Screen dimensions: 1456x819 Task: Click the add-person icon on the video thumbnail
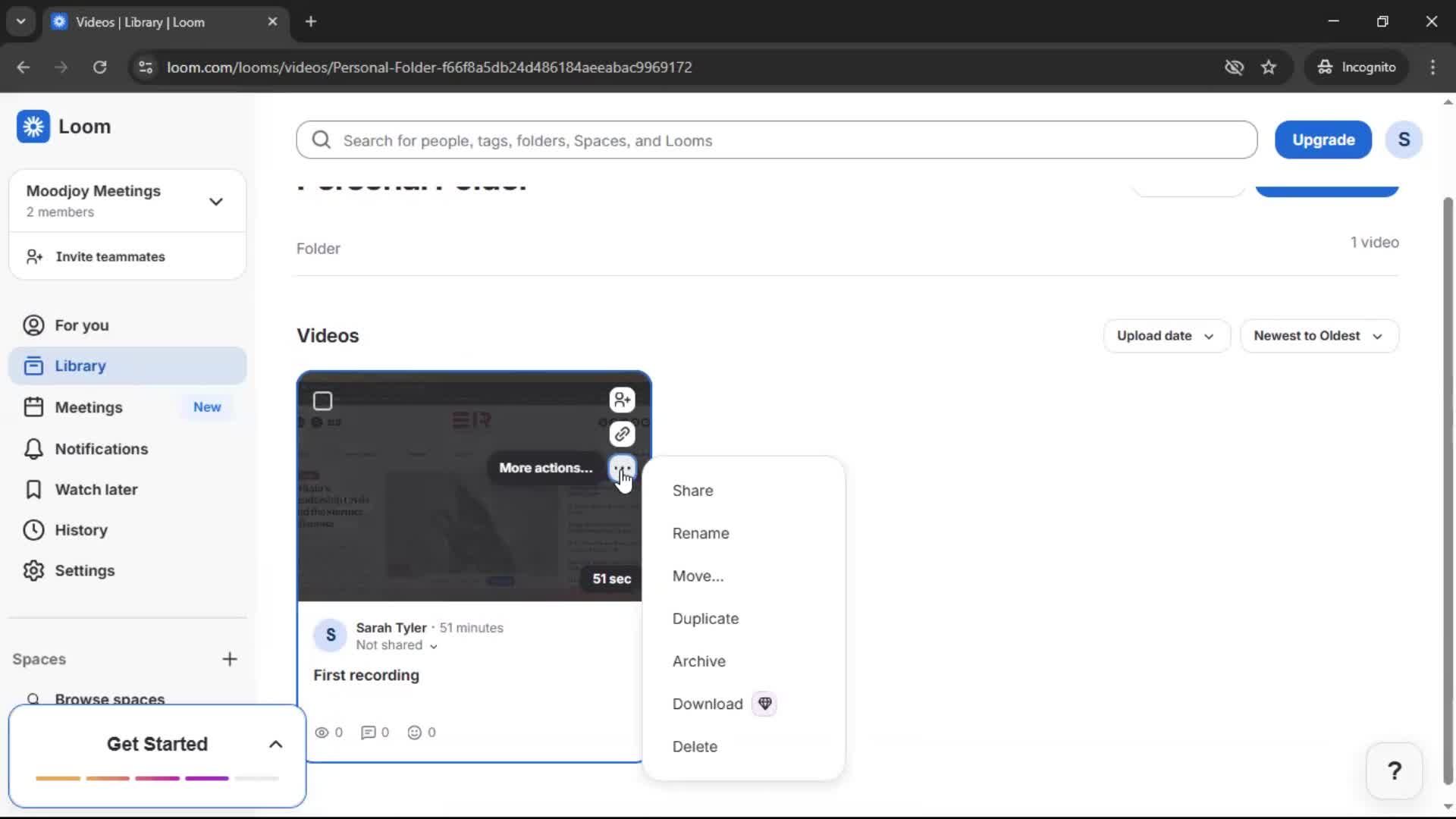[x=622, y=400]
